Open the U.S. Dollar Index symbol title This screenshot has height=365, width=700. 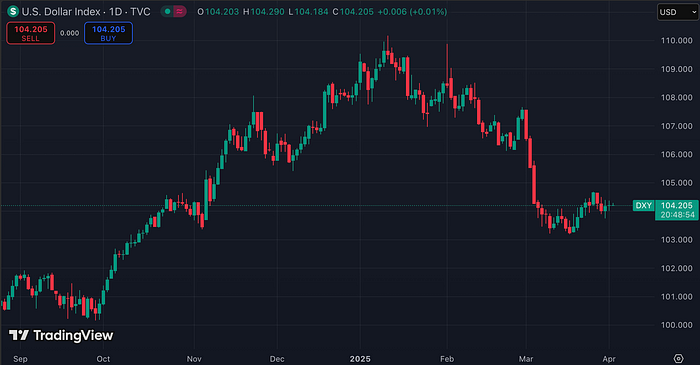(86, 12)
